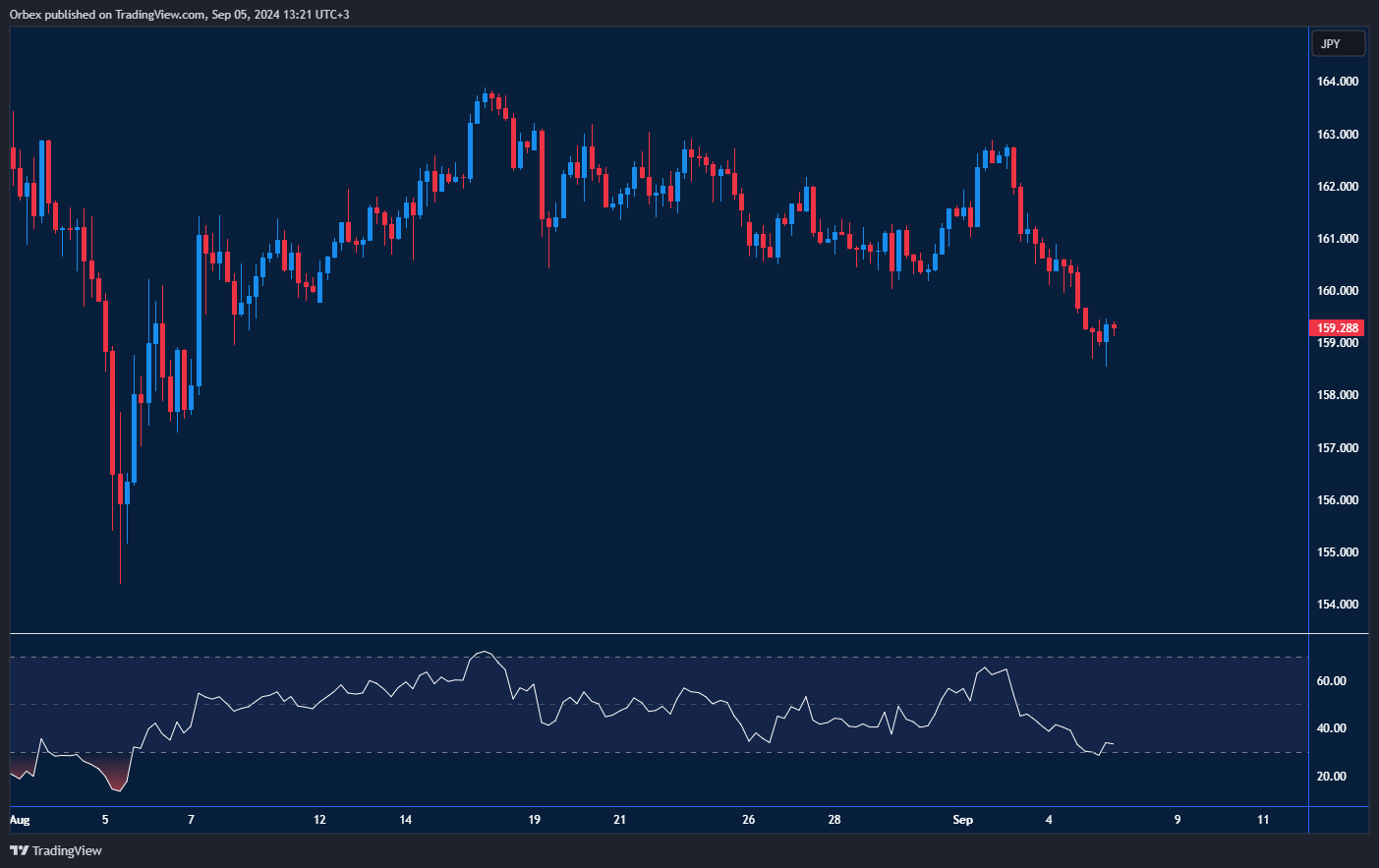Viewport: 1379px width, 868px height.
Task: Click date 19 on the time axis
Action: tap(534, 820)
